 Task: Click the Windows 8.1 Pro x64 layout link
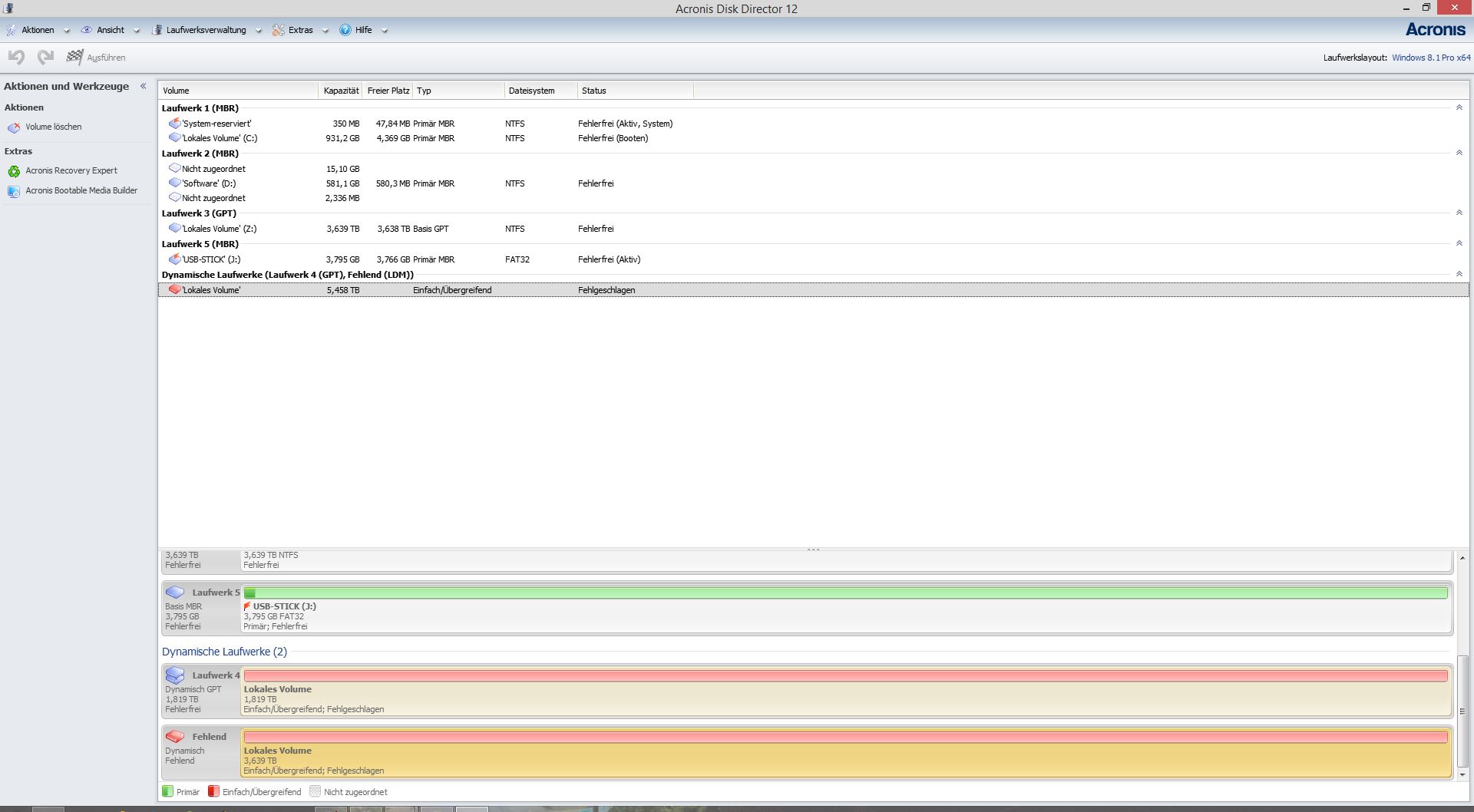pos(1431,58)
